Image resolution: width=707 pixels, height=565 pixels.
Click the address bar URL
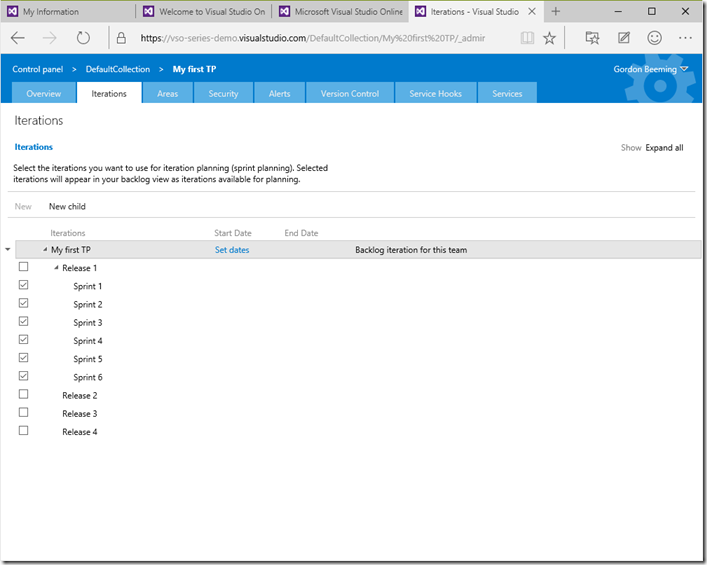(312, 38)
